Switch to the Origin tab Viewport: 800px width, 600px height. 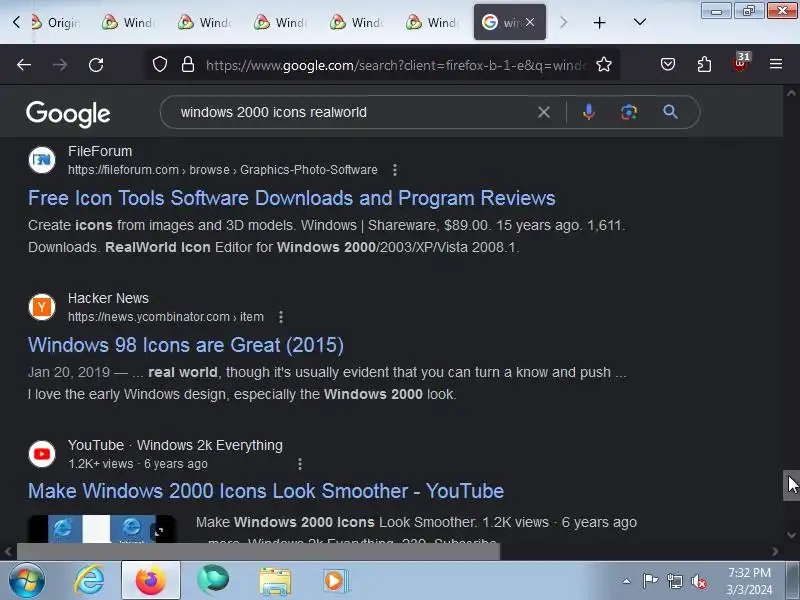click(x=55, y=22)
